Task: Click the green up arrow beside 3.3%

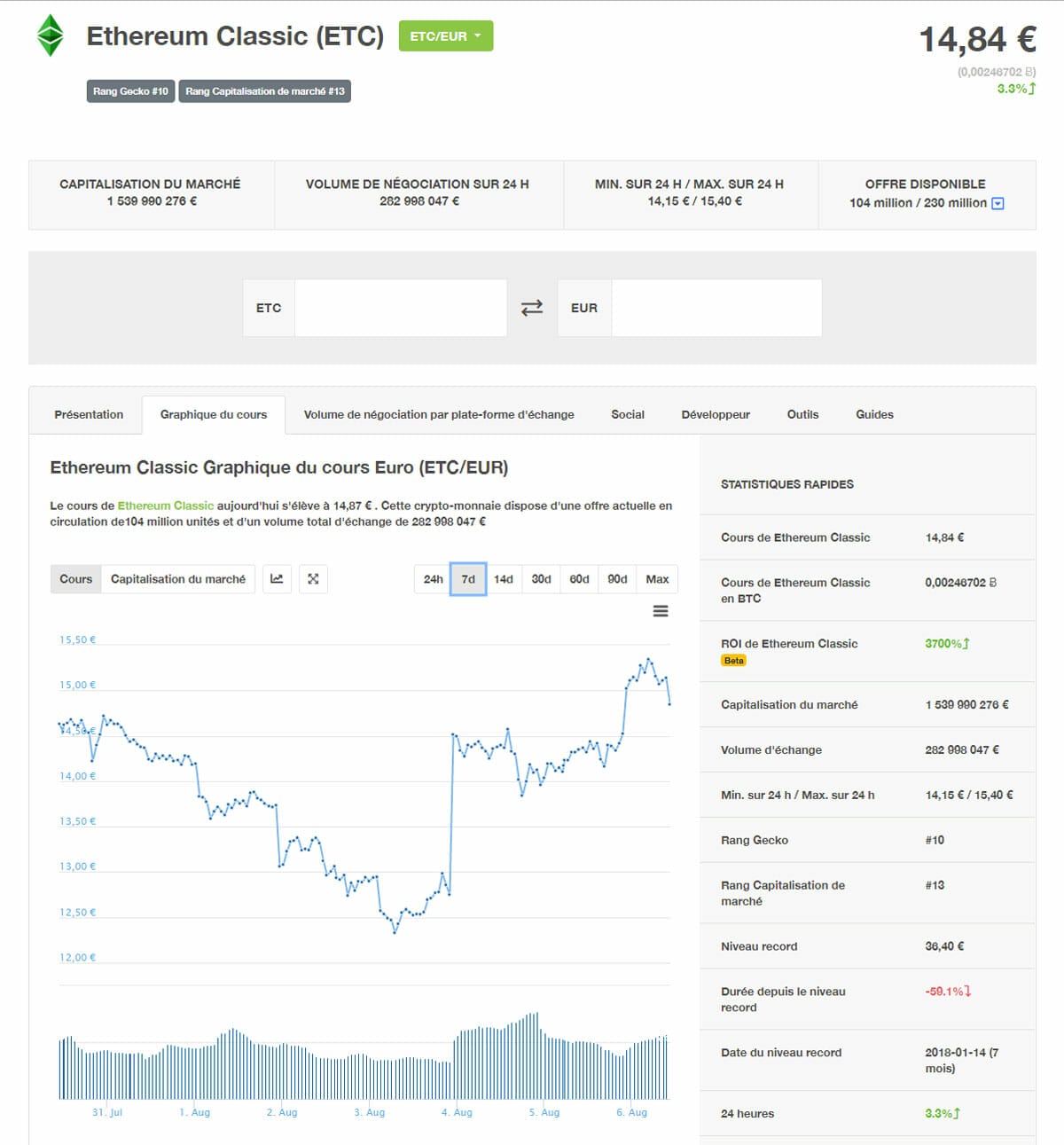Action: pos(1034,88)
